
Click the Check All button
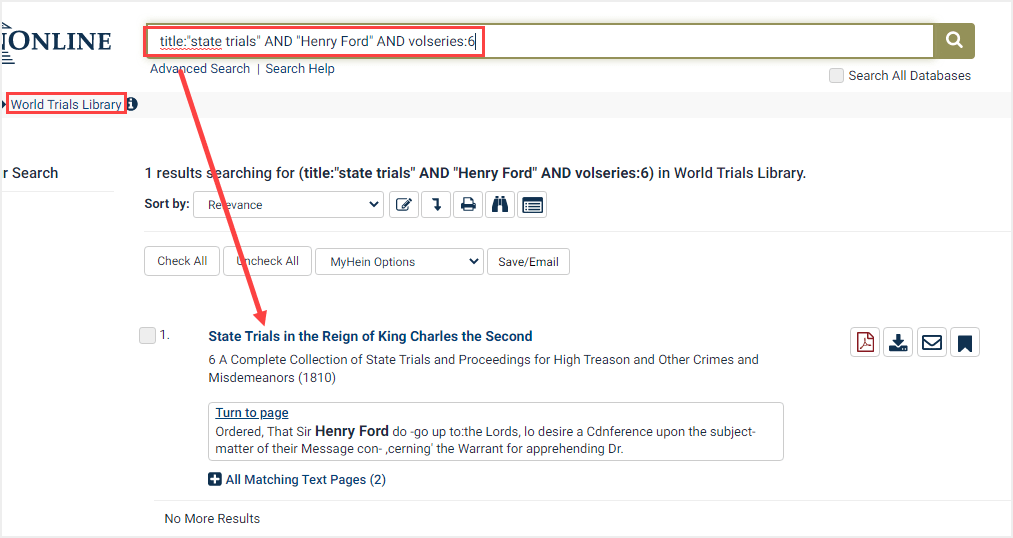click(182, 261)
